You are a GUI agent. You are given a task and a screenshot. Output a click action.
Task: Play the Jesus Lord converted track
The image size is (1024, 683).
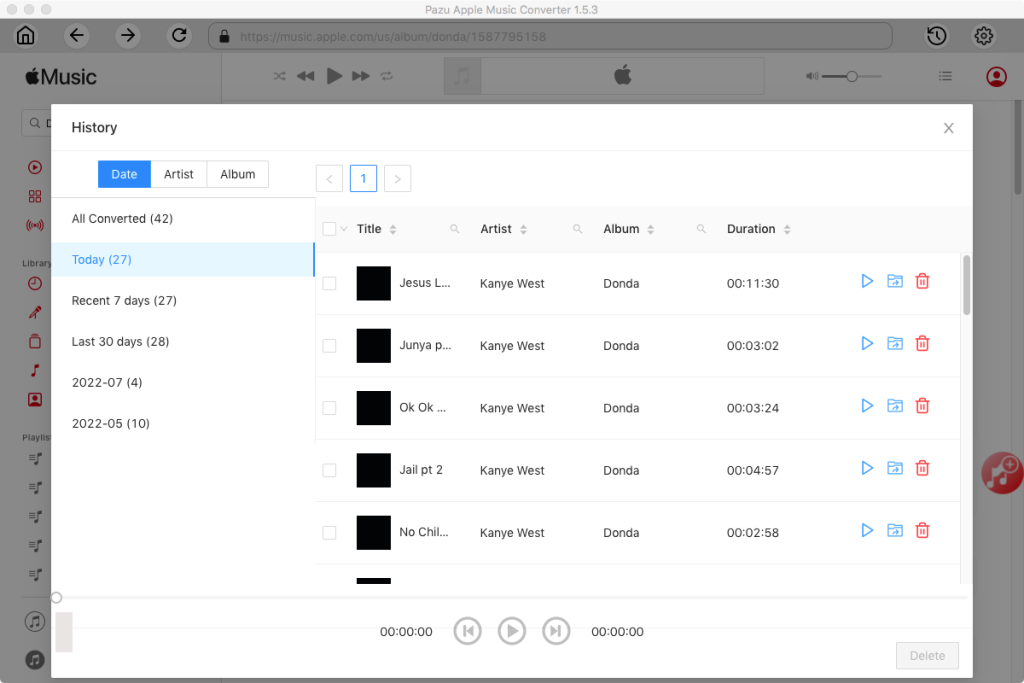[x=867, y=282]
